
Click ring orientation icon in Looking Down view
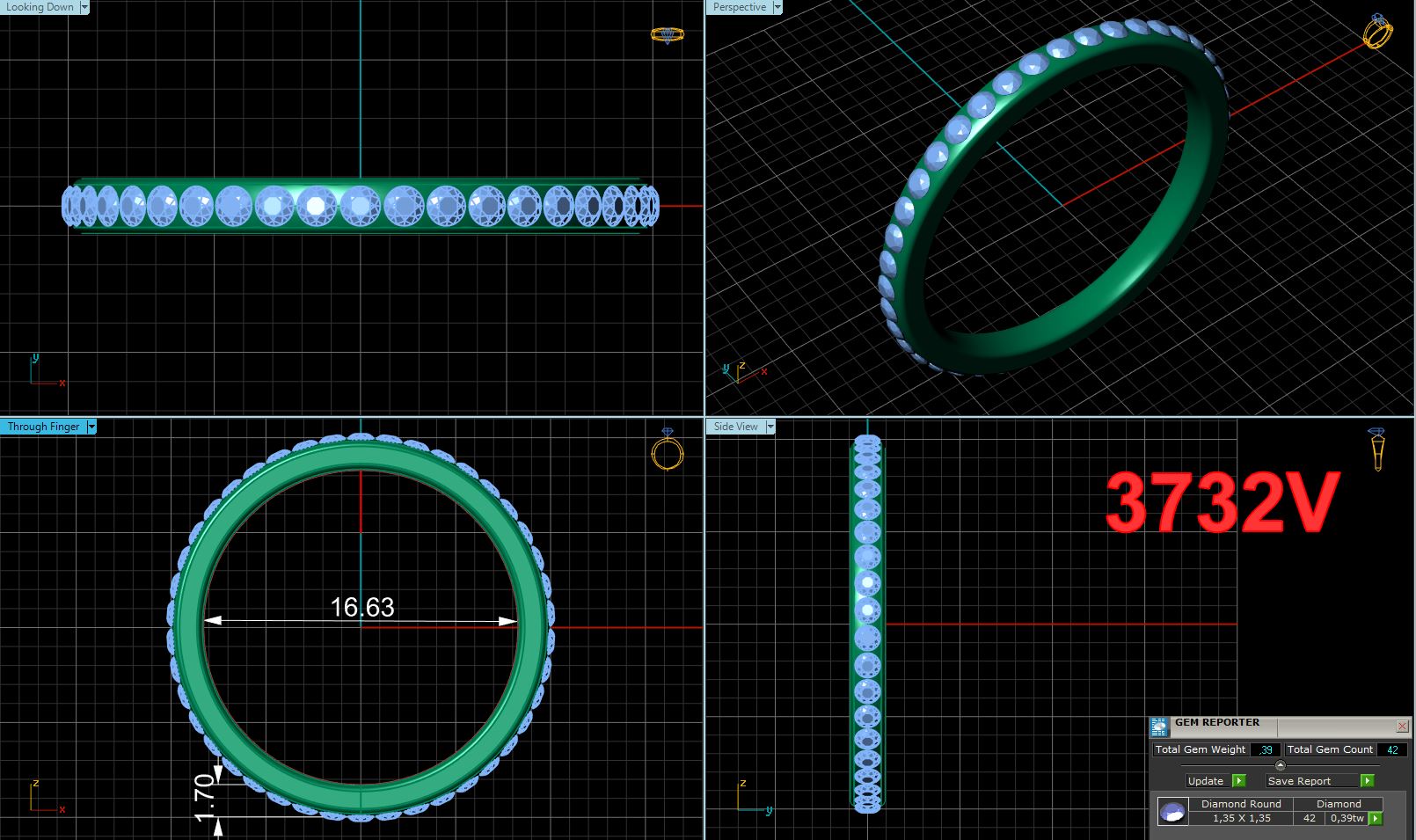(x=667, y=35)
